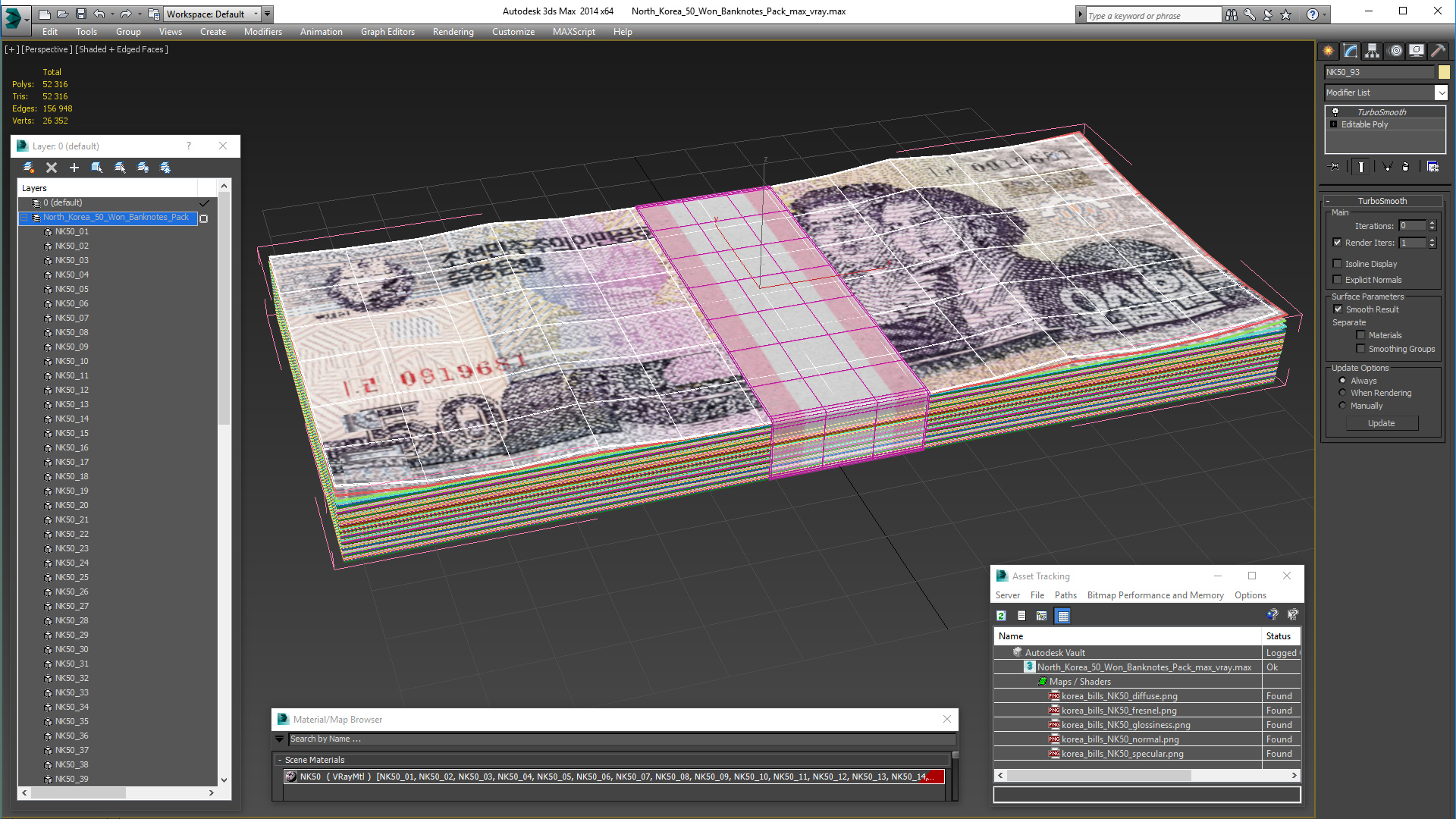This screenshot has width=1456, height=819.
Task: Open the Graph Editors menu
Action: click(388, 32)
